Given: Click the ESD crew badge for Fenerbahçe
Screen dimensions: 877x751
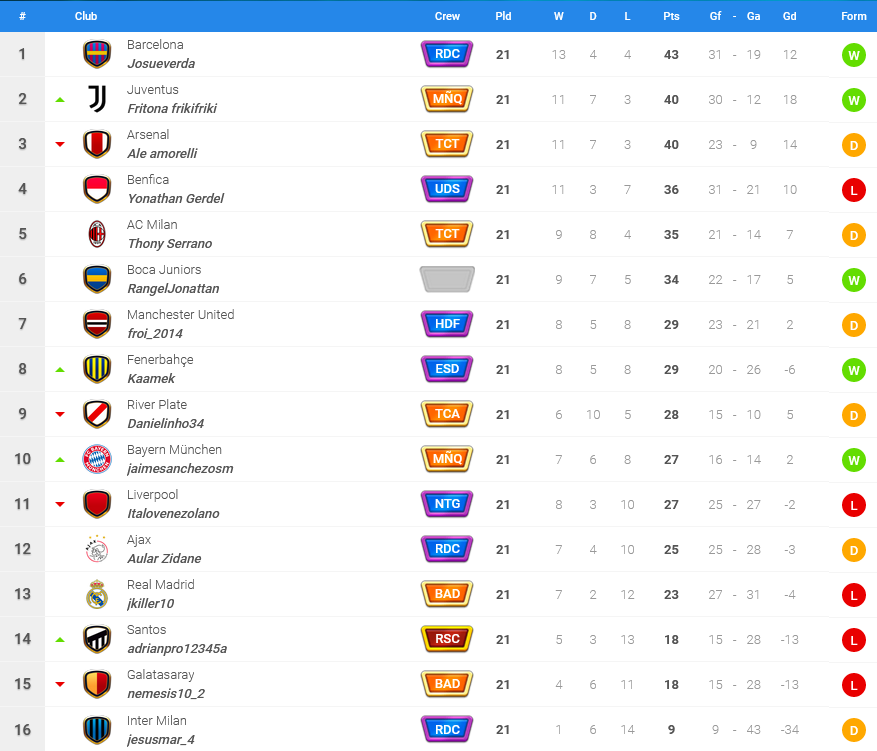Looking at the screenshot, I should coord(447,369).
